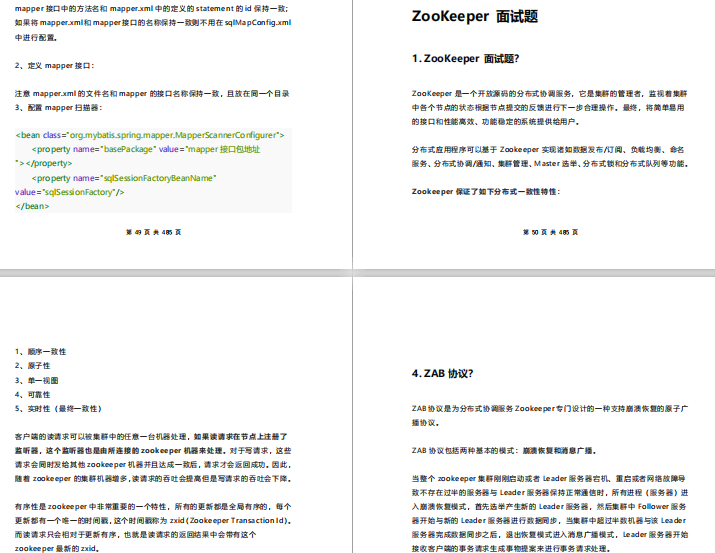Click the line '中进行配置。' at page top
Screen dimensions: 715x553
[x=36, y=37]
